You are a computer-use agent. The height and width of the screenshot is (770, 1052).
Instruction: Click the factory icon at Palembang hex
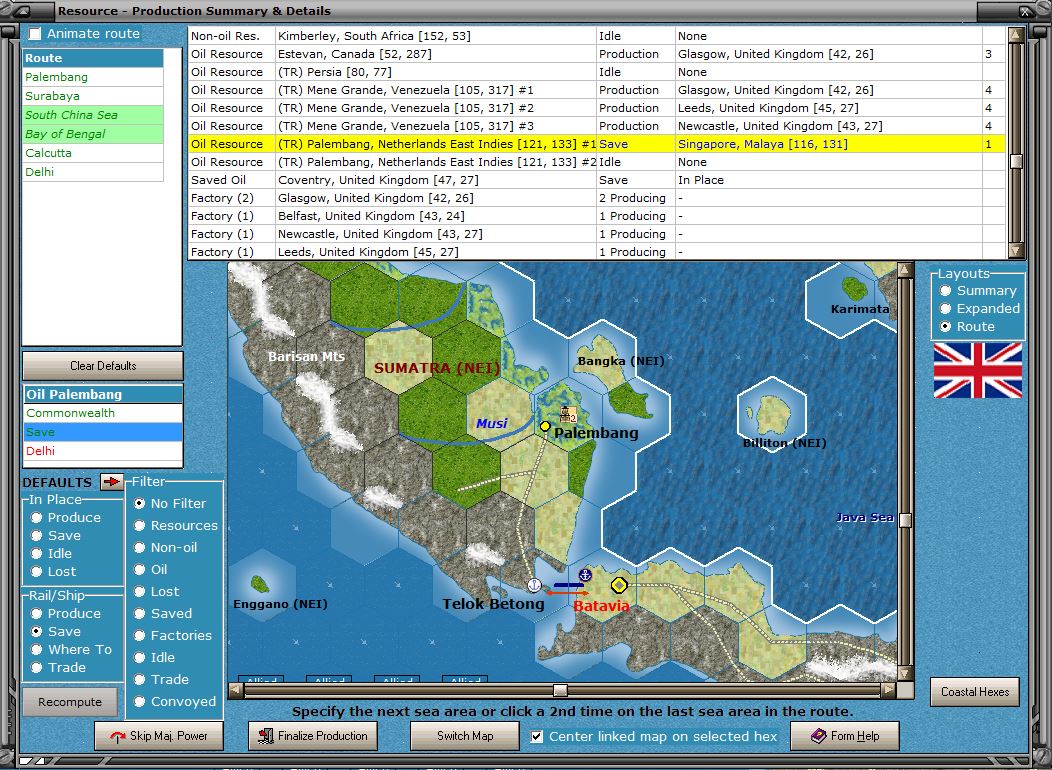(568, 415)
